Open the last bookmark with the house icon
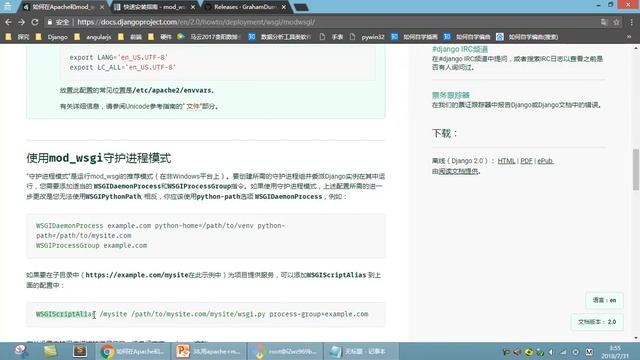 (527, 37)
